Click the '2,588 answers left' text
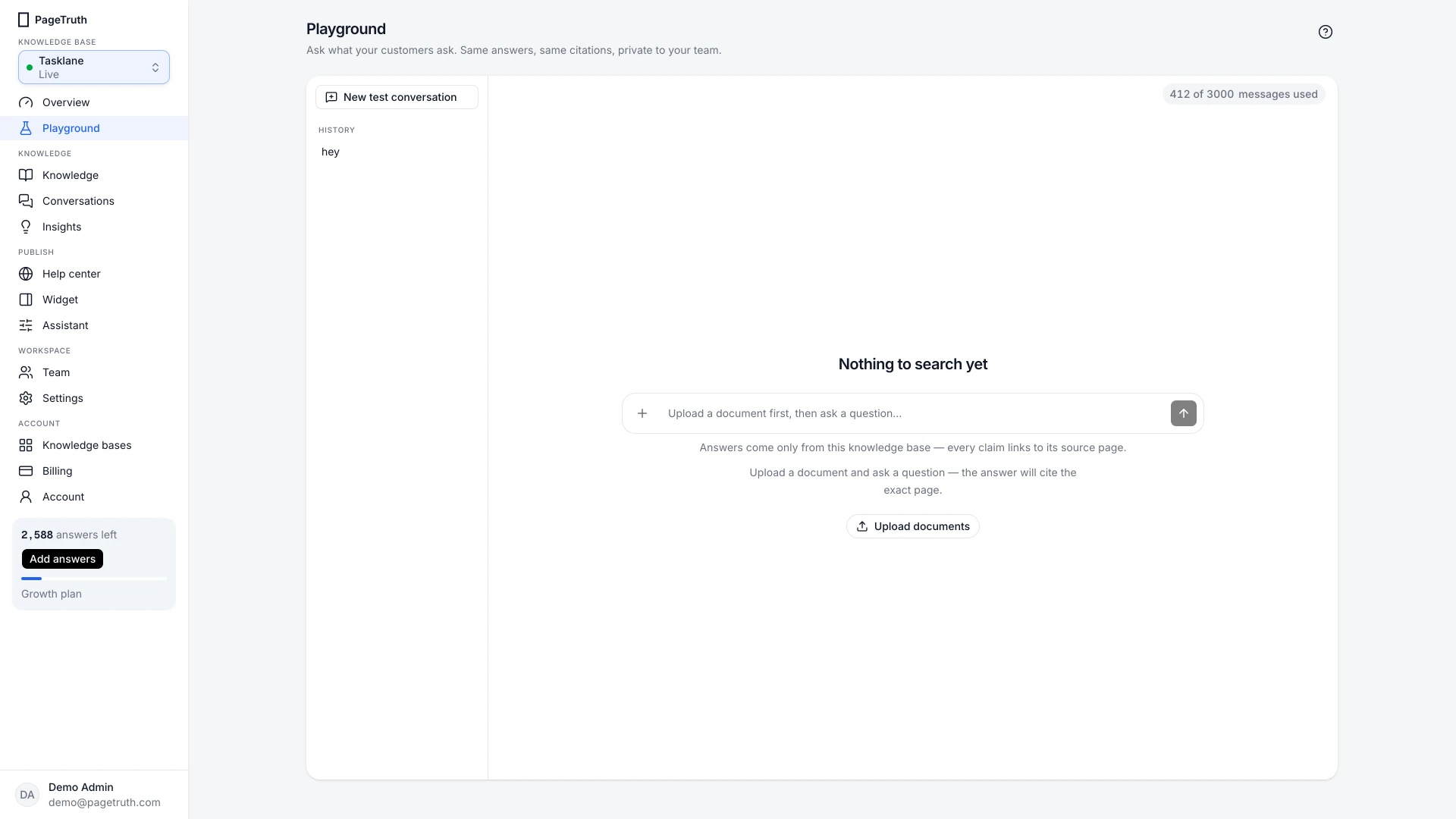Viewport: 1456px width, 819px height. [x=69, y=535]
